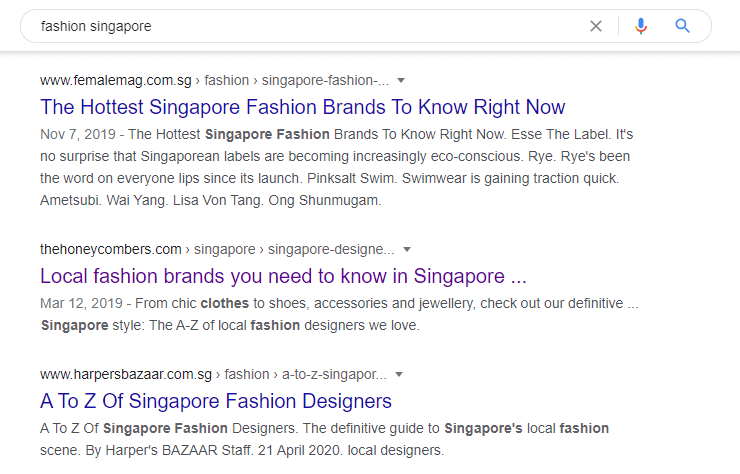Expand dropdown arrow beside thehoneycombers.com URL
Viewport: 740px width, 474px height.
tap(407, 249)
